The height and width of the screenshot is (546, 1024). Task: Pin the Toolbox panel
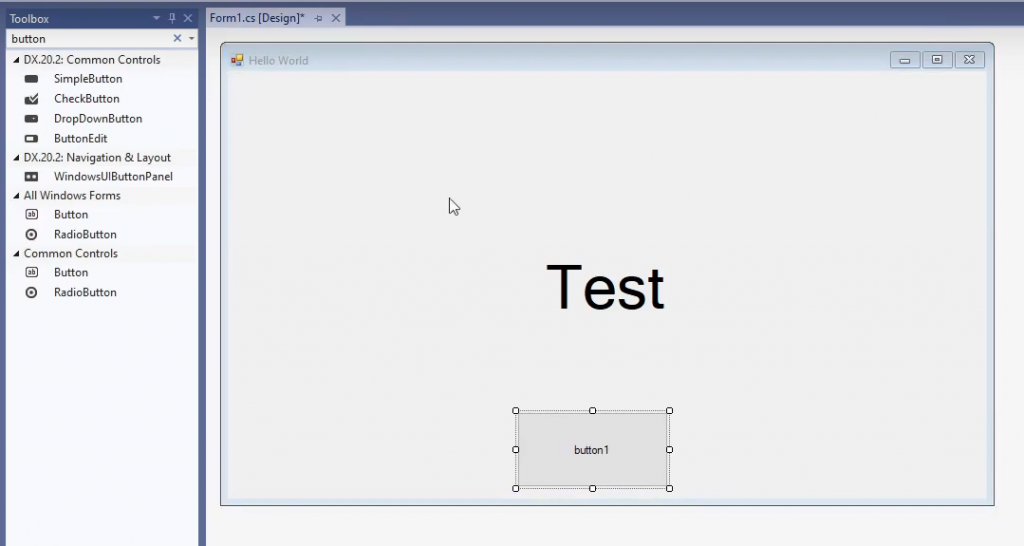point(172,18)
